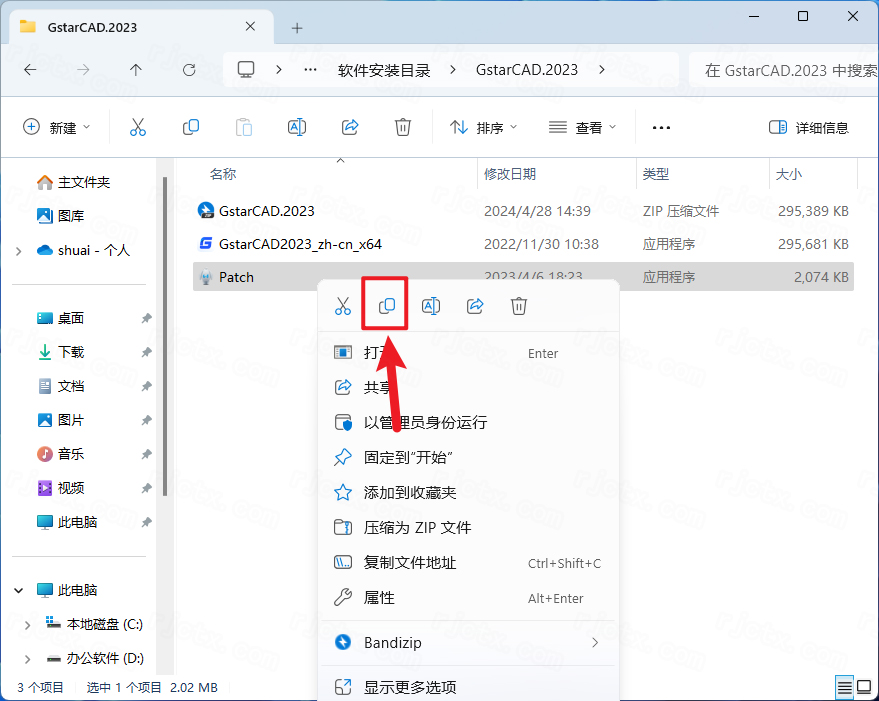Toggle the details pane button
Image resolution: width=879 pixels, height=701 pixels.
tap(808, 127)
